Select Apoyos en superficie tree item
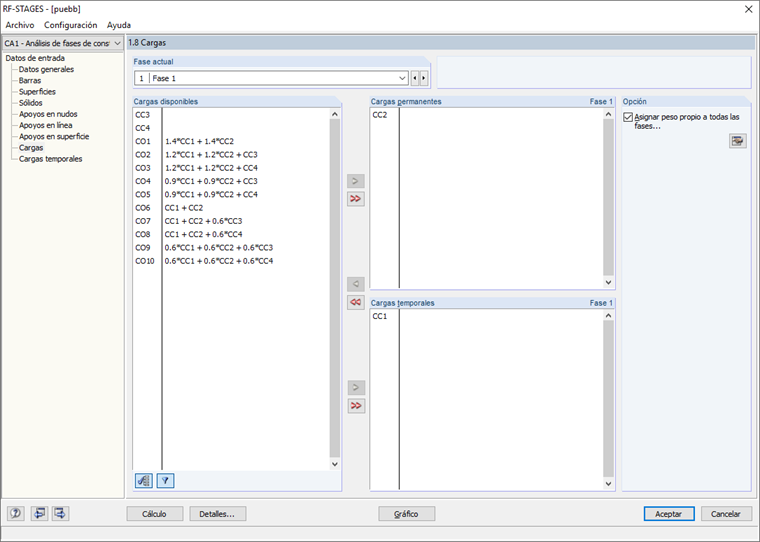This screenshot has width=760, height=542. tap(54, 136)
